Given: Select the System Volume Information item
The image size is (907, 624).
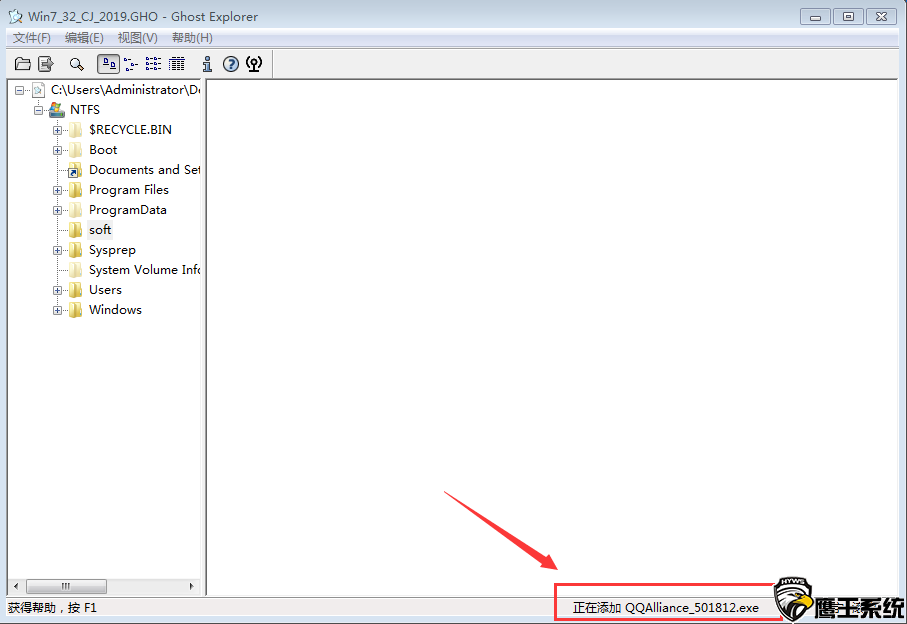Looking at the screenshot, I should click(145, 270).
